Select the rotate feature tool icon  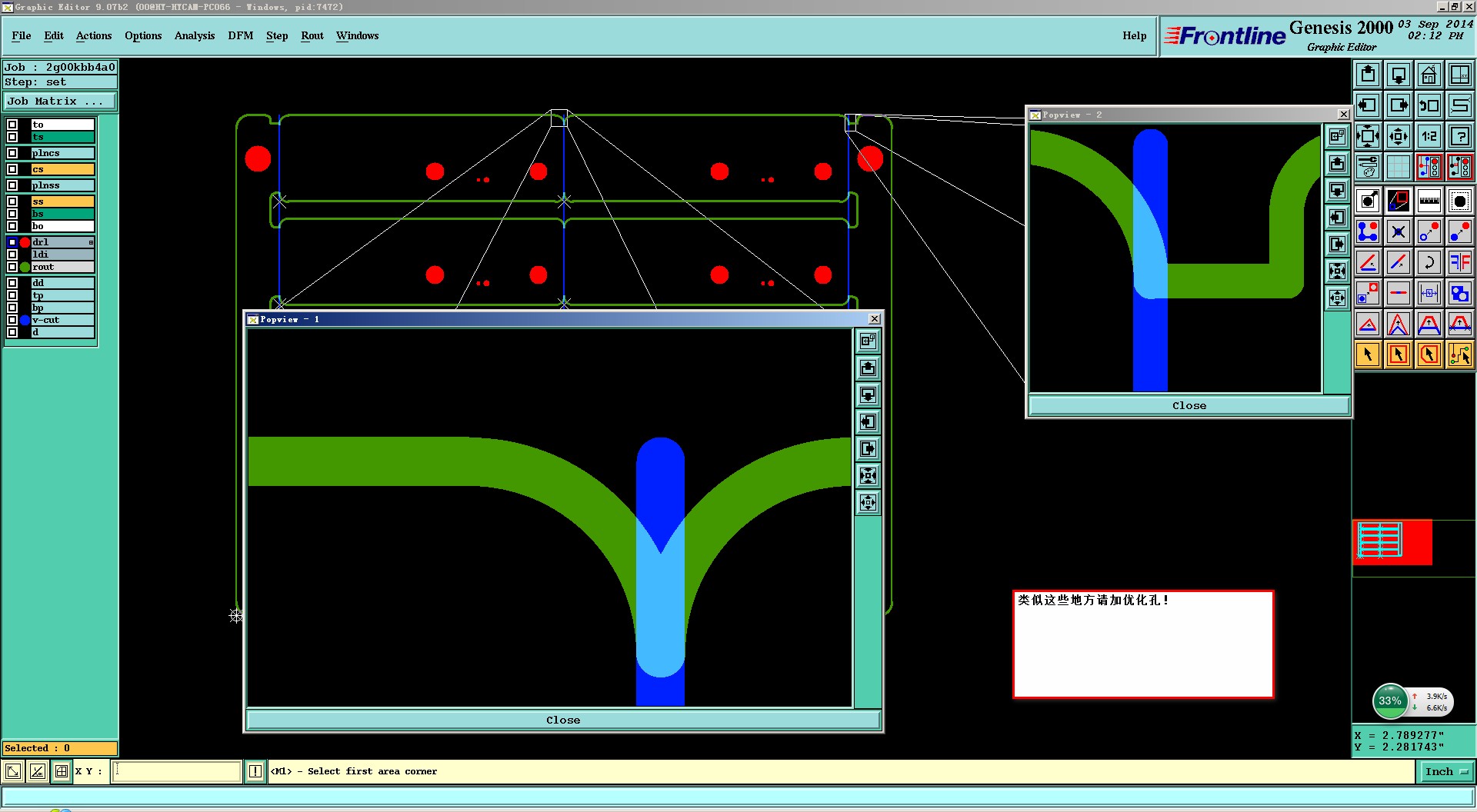coord(1429,262)
